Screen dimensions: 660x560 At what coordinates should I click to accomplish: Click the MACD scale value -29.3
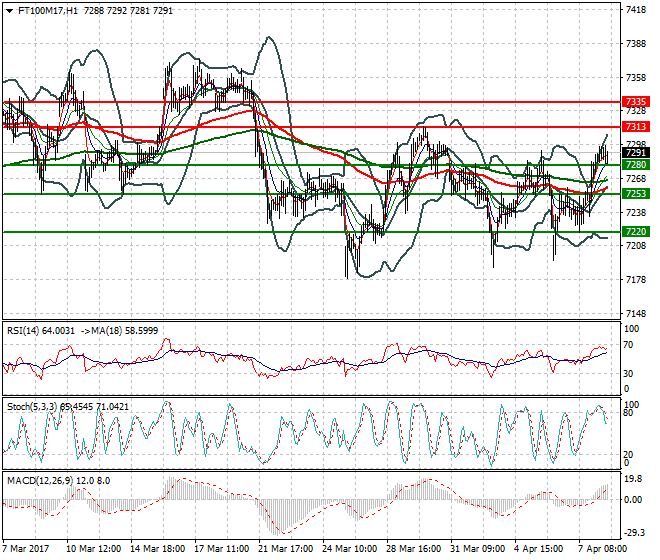pos(633,533)
